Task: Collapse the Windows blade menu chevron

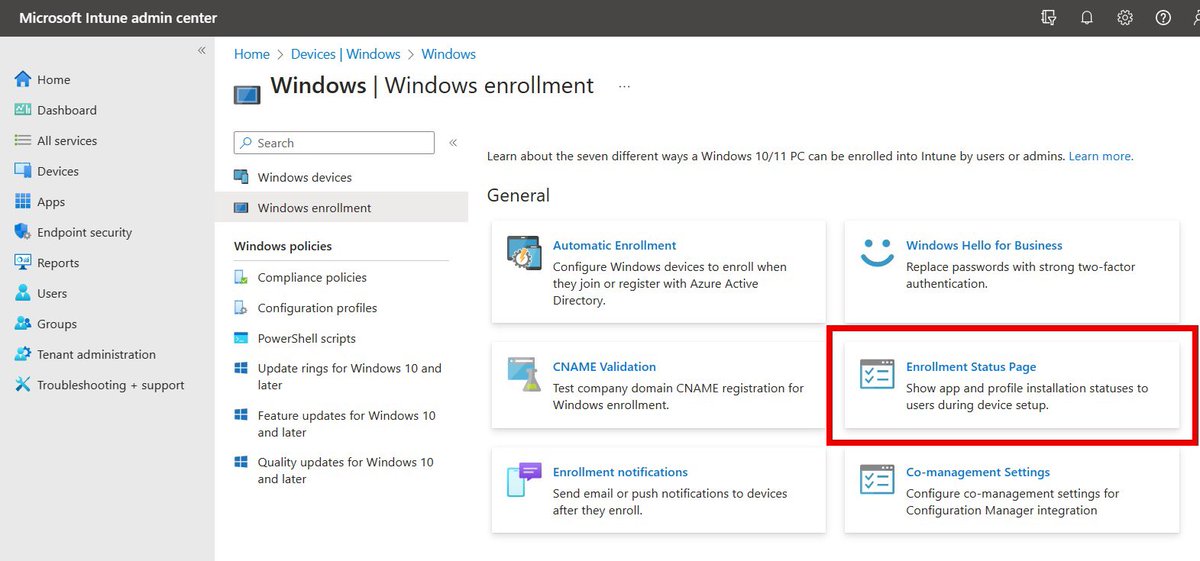Action: (453, 143)
